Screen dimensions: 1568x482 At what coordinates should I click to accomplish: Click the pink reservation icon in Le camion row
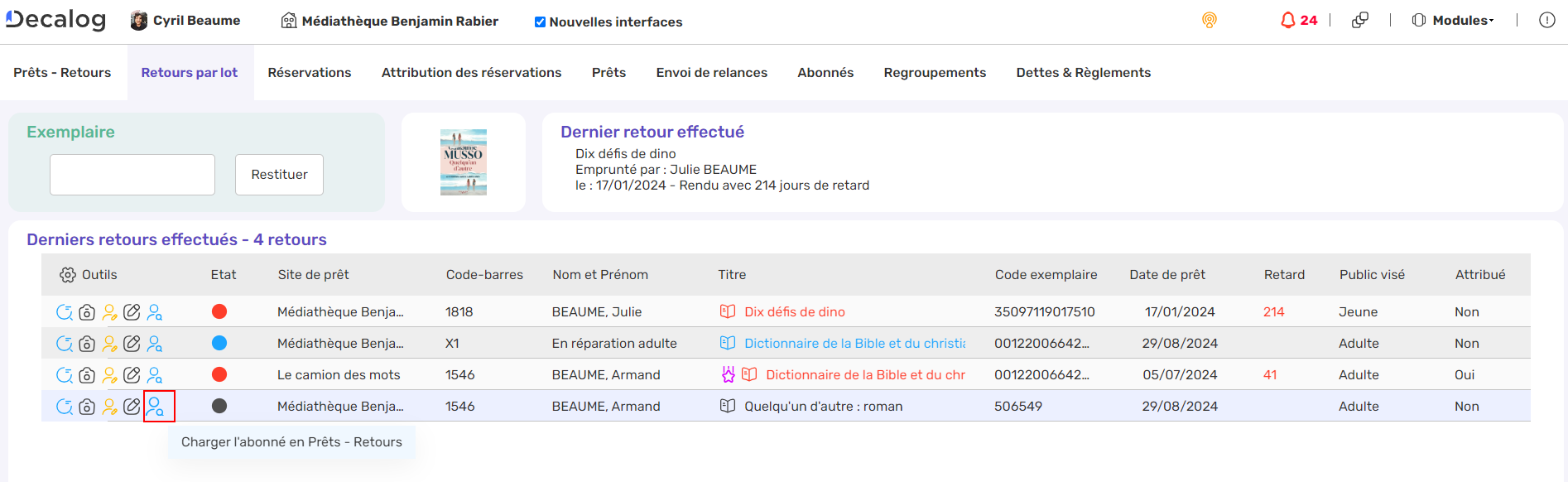coord(728,374)
